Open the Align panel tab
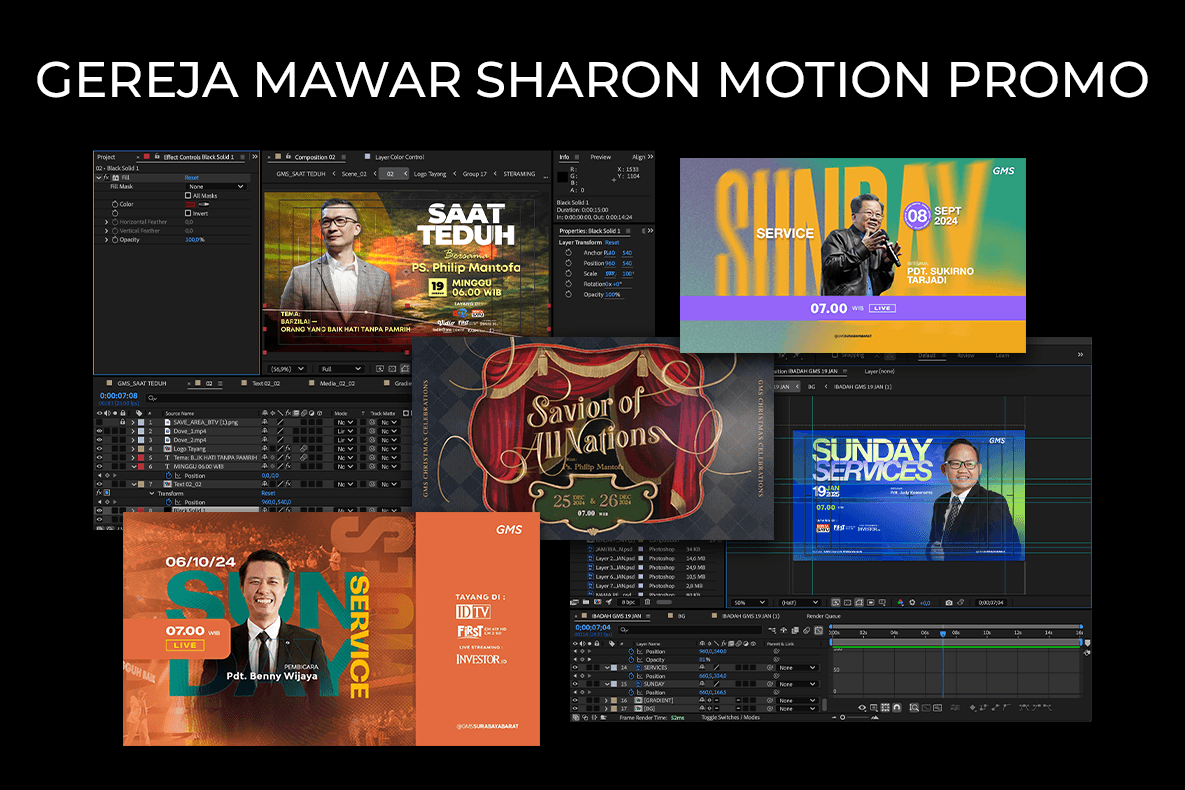1185x790 pixels. point(639,157)
